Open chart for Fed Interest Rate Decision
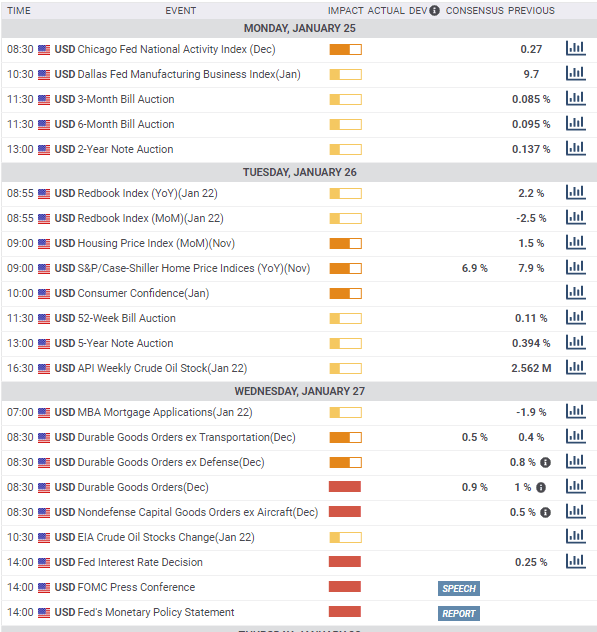Viewport: 597px width, 632px height. point(576,561)
